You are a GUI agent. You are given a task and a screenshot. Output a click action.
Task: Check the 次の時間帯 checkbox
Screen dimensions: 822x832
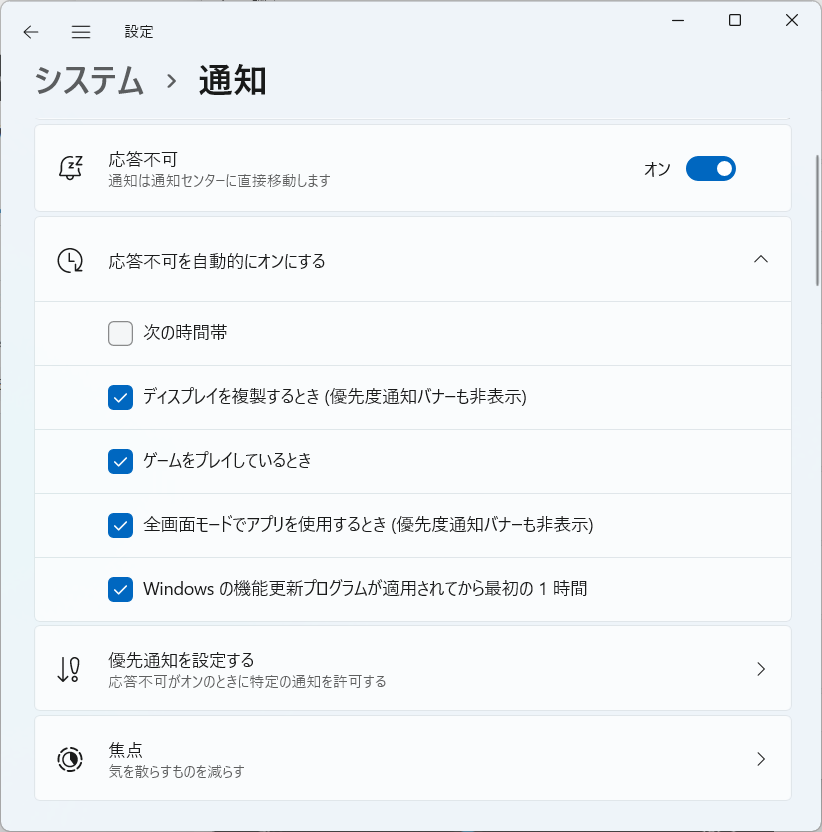120,333
